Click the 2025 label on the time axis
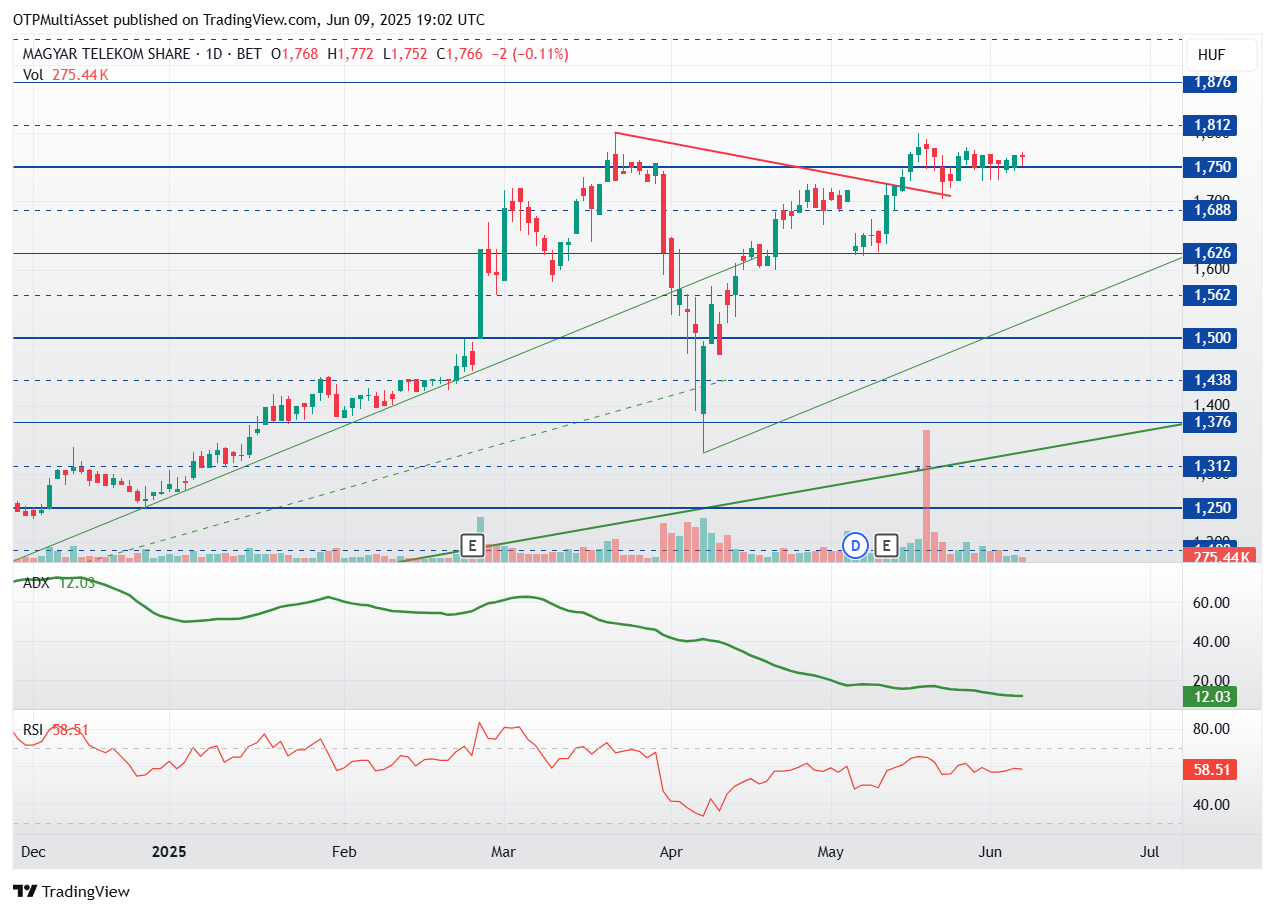 [169, 852]
